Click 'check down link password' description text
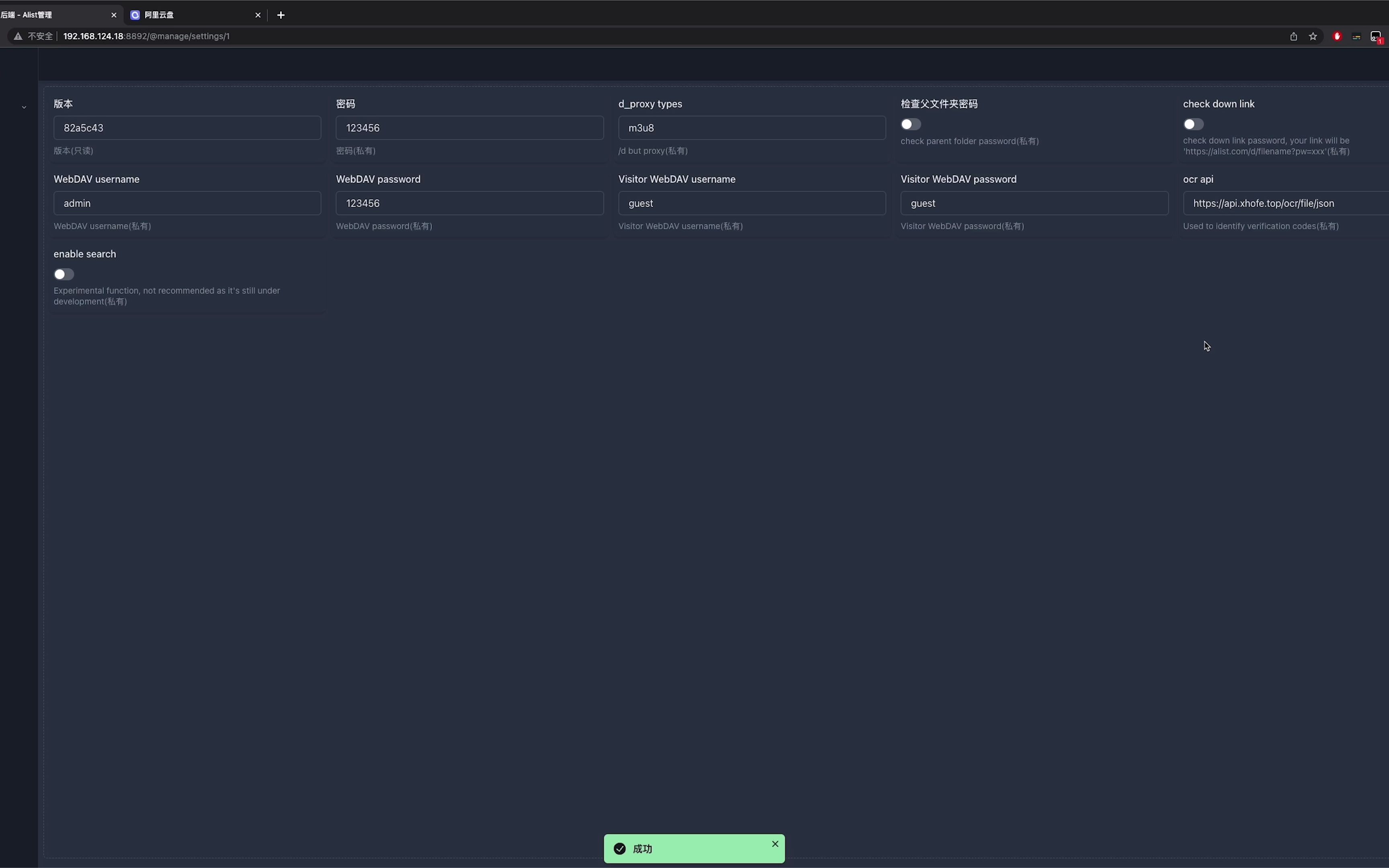Image resolution: width=1389 pixels, height=868 pixels. point(1266,146)
